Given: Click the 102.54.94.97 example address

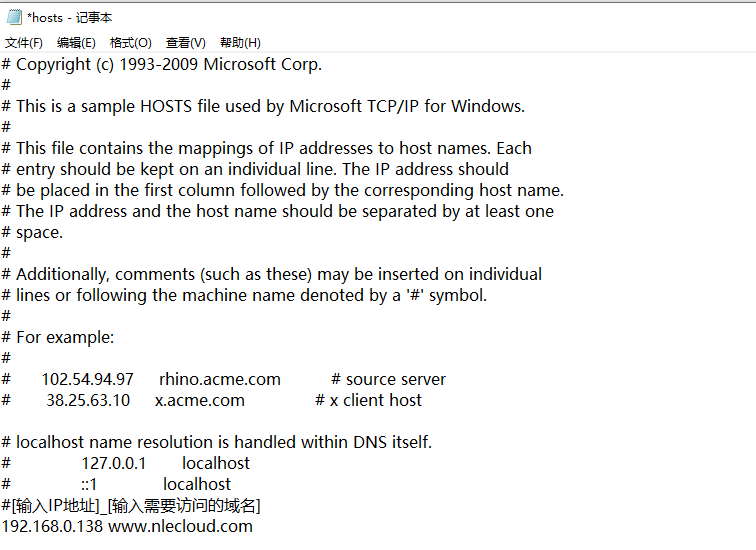Looking at the screenshot, I should tap(87, 379).
